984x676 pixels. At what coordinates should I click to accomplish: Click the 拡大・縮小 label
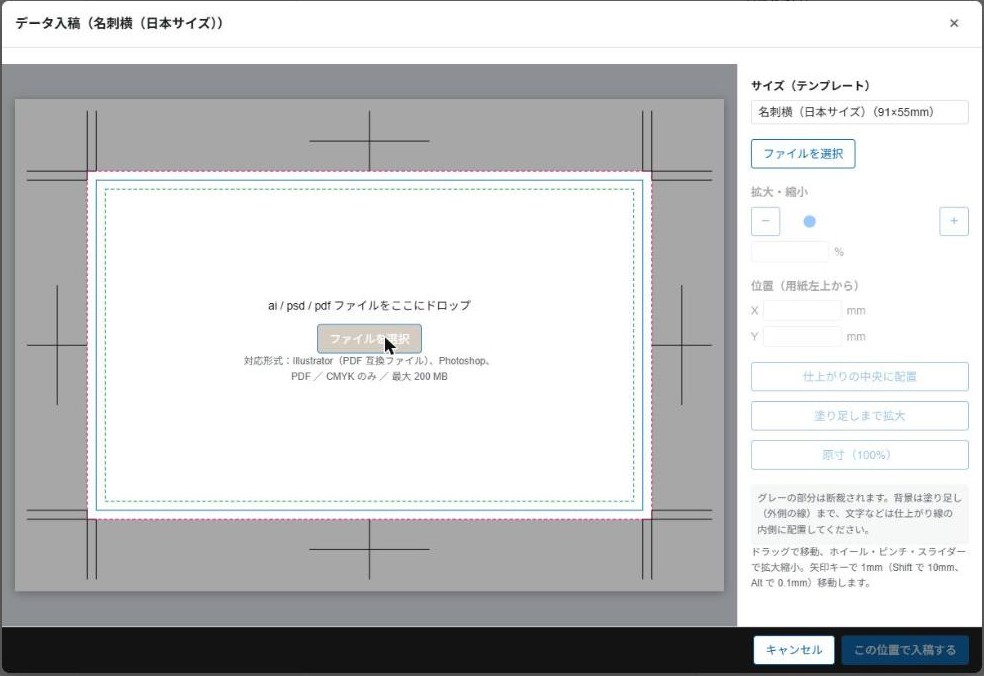tap(779, 191)
